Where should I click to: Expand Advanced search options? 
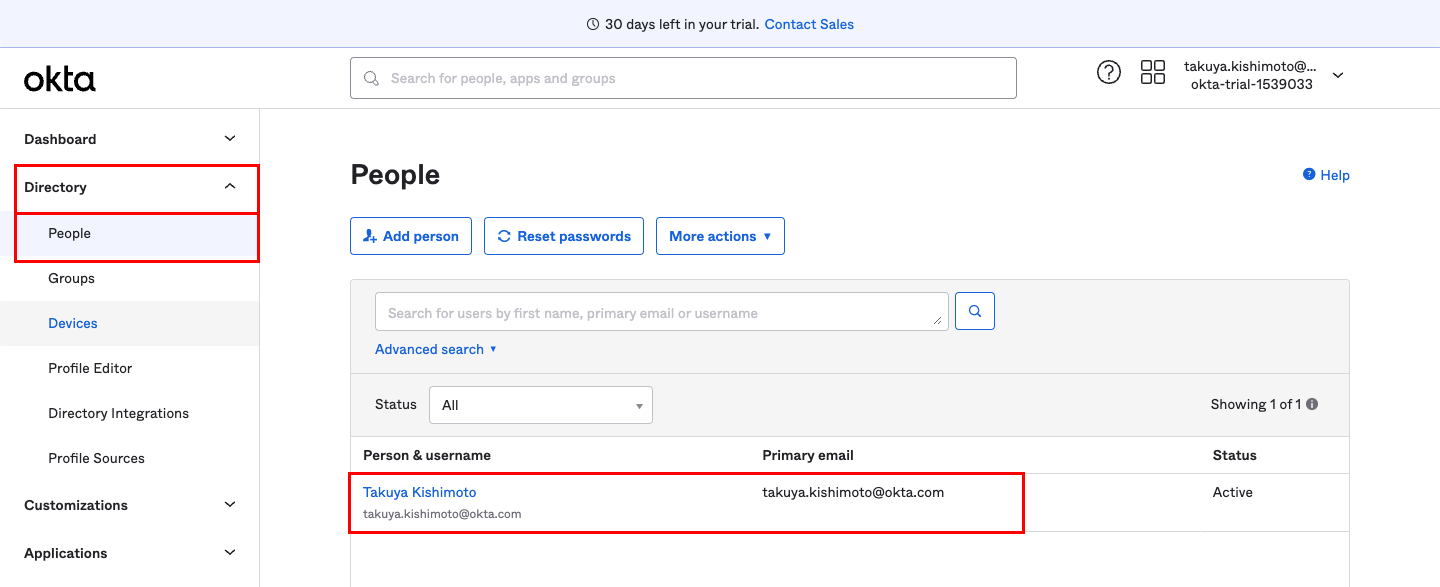point(436,349)
